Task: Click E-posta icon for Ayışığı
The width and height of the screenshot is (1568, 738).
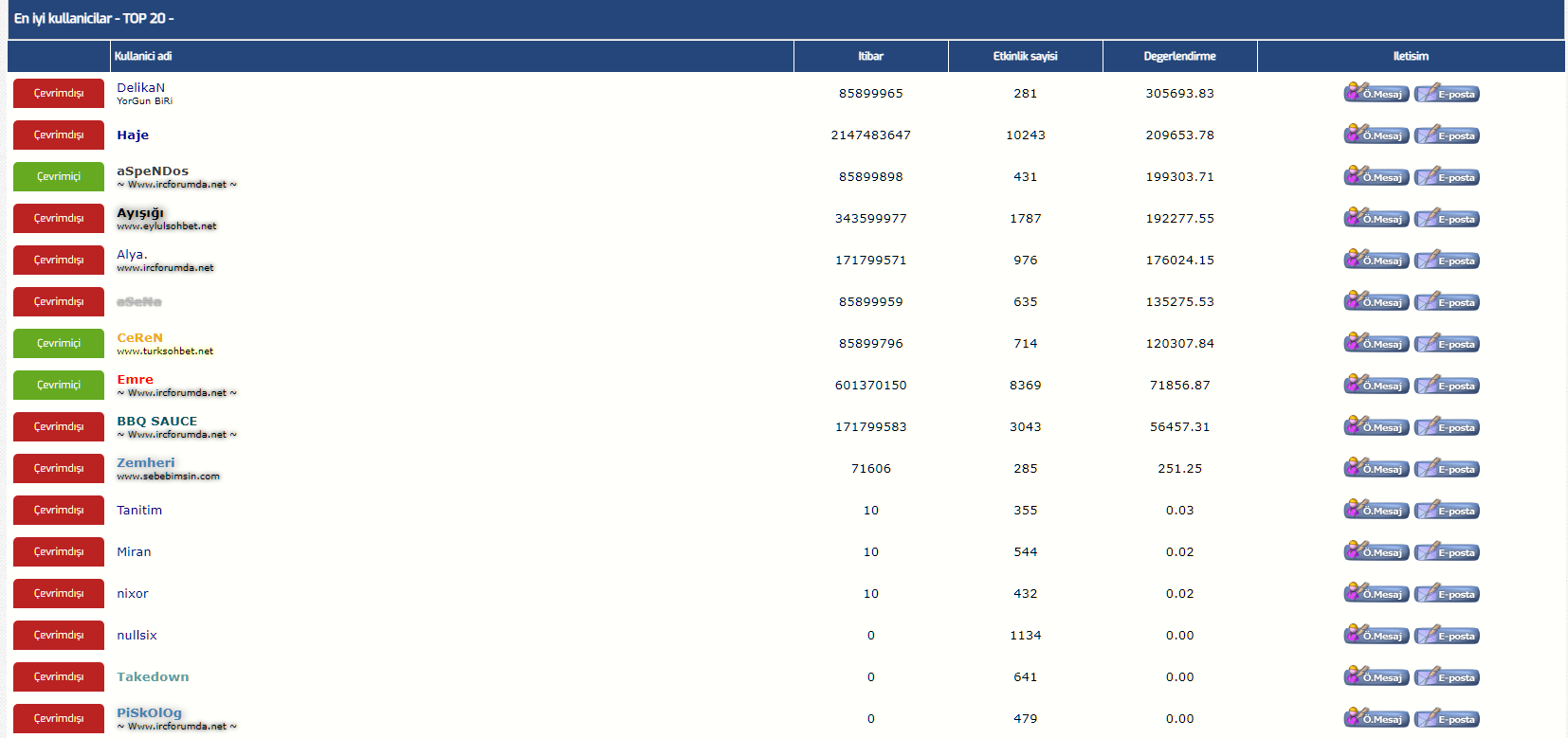Action: [x=1447, y=218]
